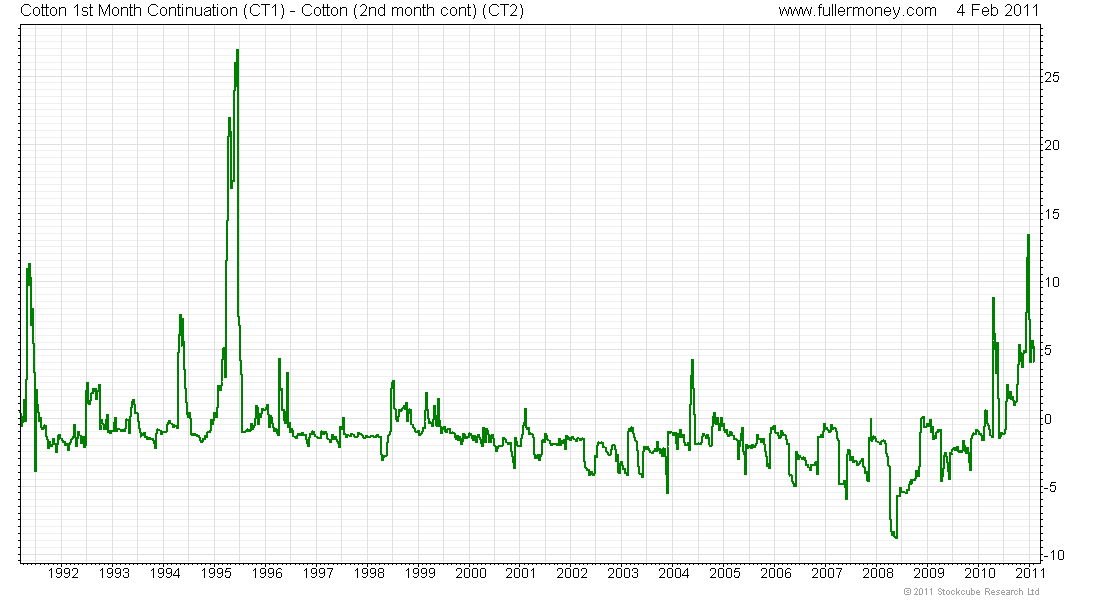
Task: Click the 1993 x-axis label
Action: coord(114,573)
